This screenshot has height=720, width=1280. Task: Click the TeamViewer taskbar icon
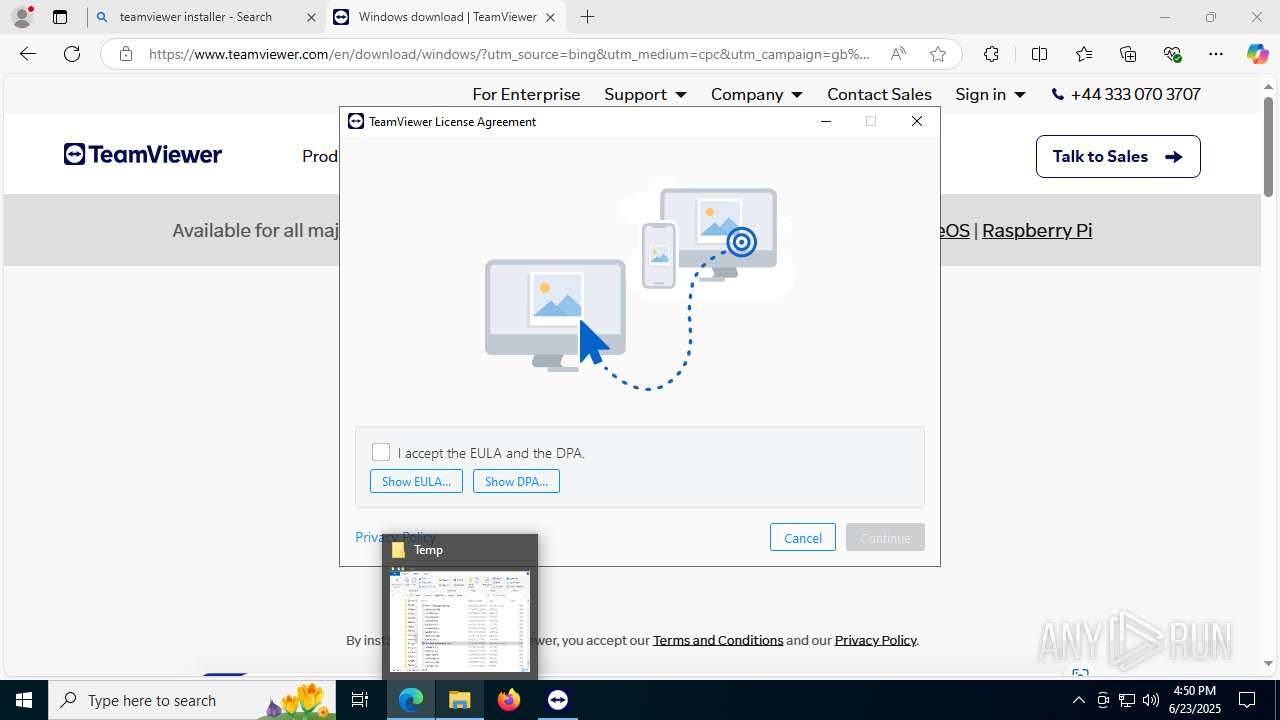point(558,700)
